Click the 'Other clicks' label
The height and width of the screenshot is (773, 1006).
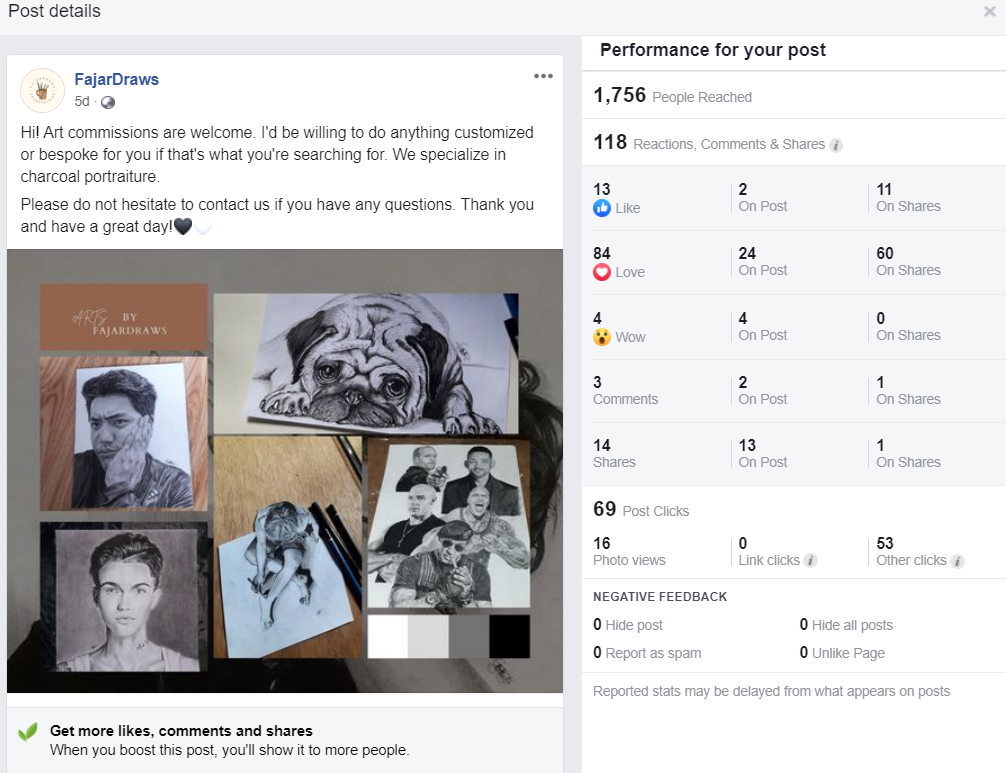(911, 560)
